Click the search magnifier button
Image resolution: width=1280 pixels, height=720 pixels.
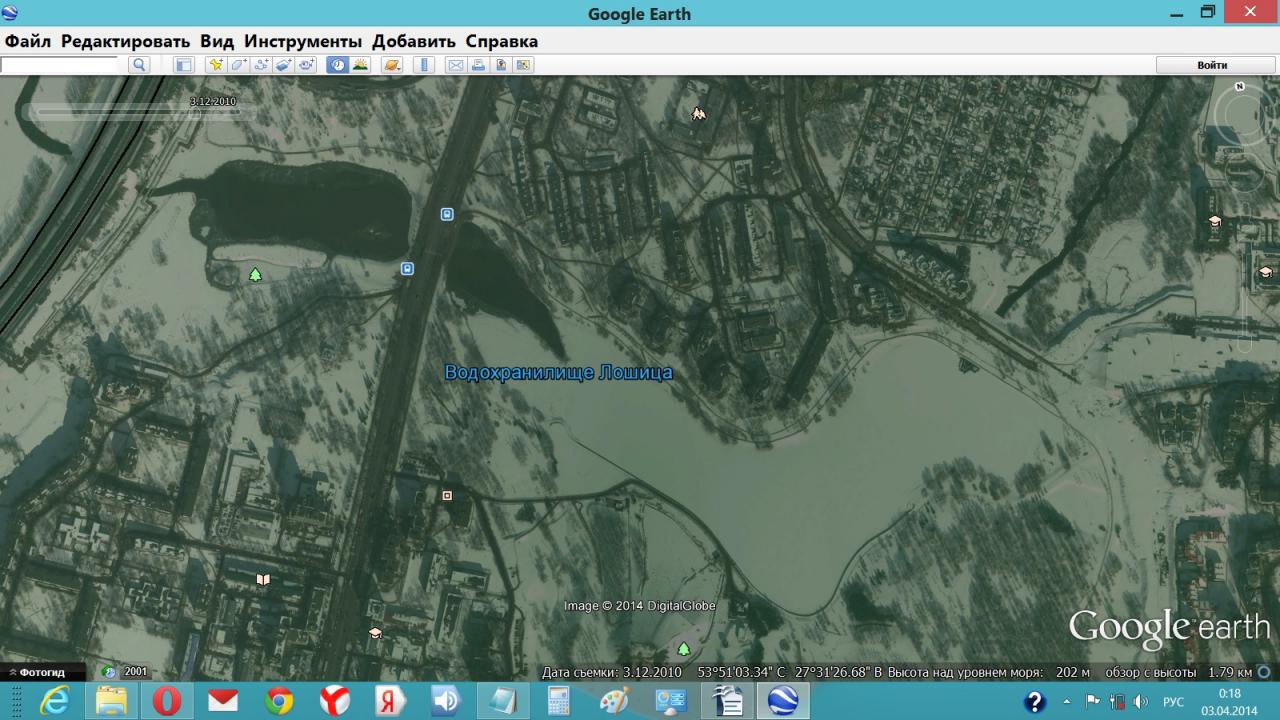[x=139, y=65]
